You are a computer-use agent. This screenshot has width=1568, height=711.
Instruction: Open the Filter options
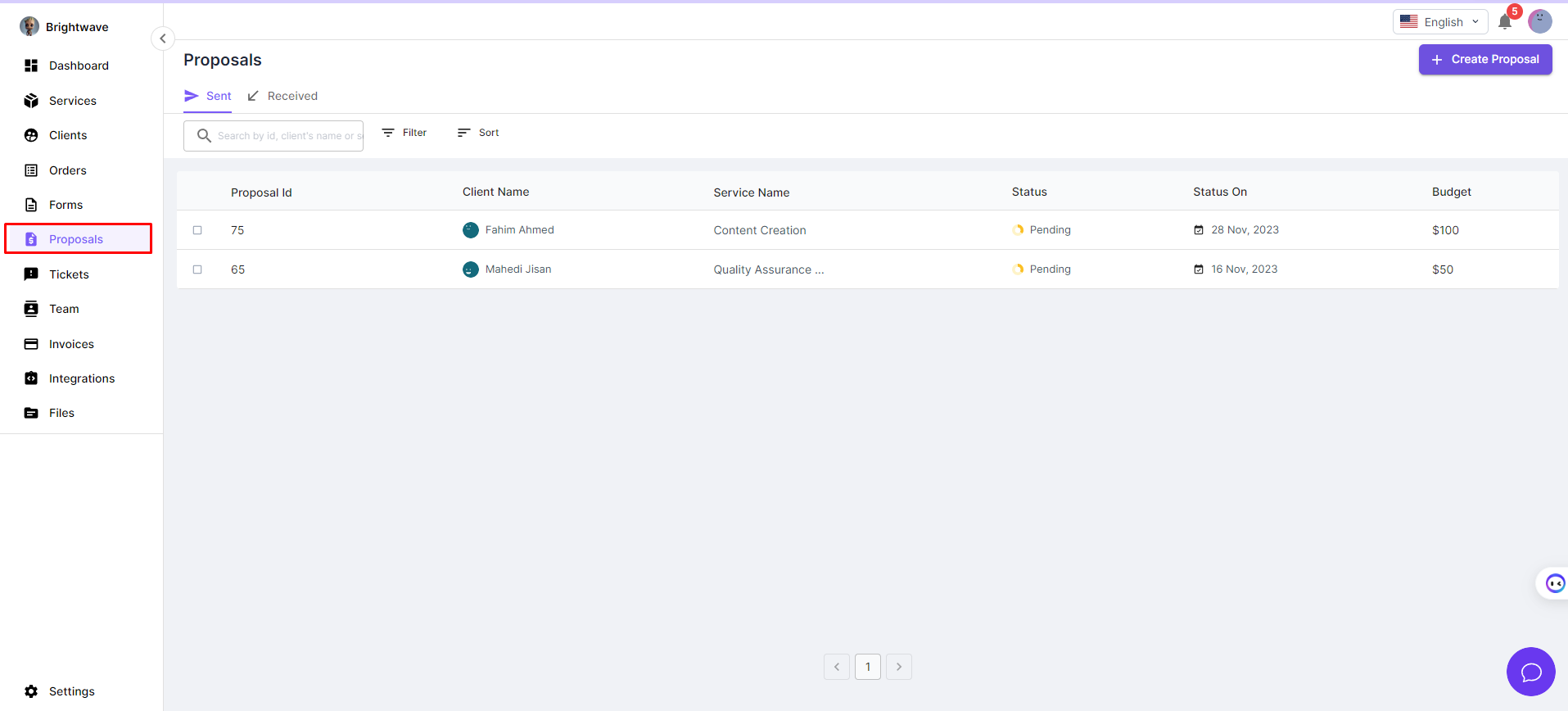(404, 133)
